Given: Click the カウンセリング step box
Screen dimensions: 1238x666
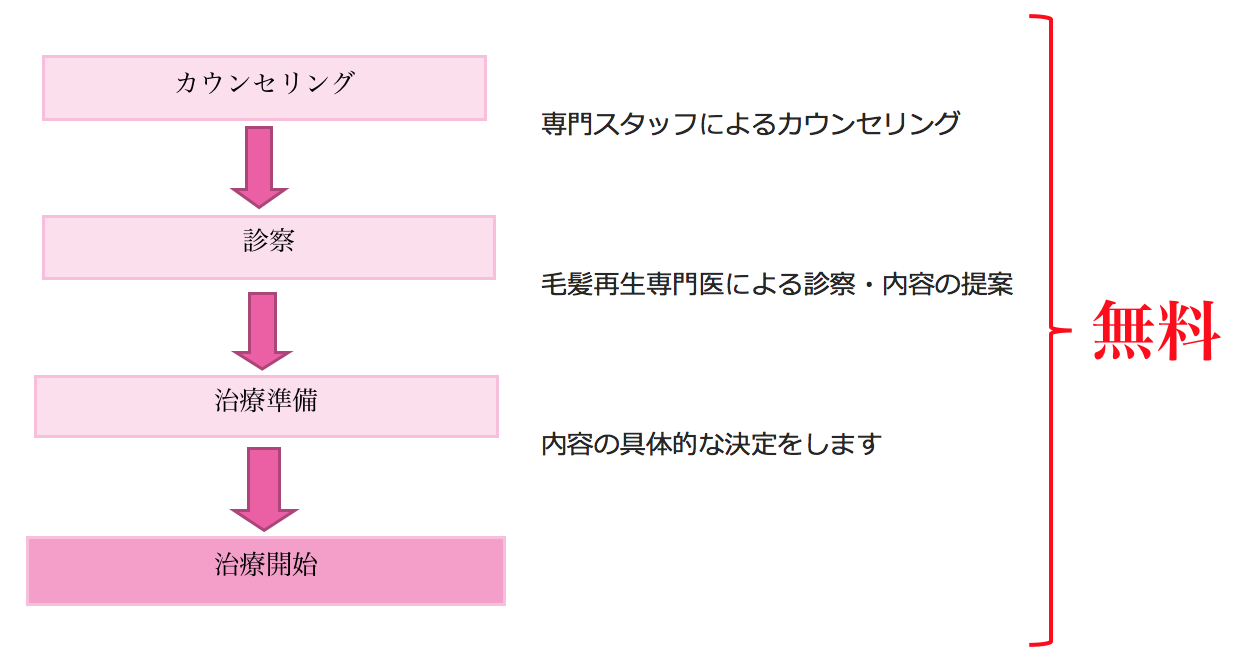Looking at the screenshot, I should point(264,88).
